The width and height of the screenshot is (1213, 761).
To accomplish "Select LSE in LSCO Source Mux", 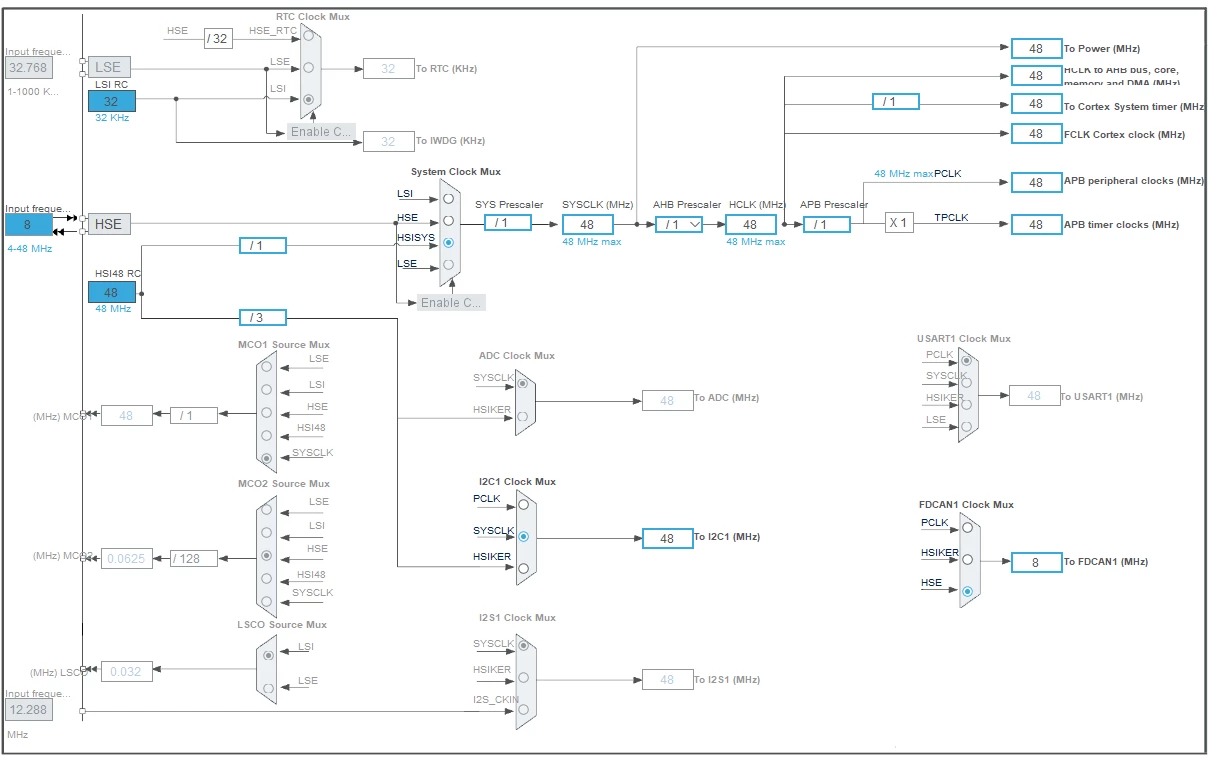I will [x=267, y=686].
